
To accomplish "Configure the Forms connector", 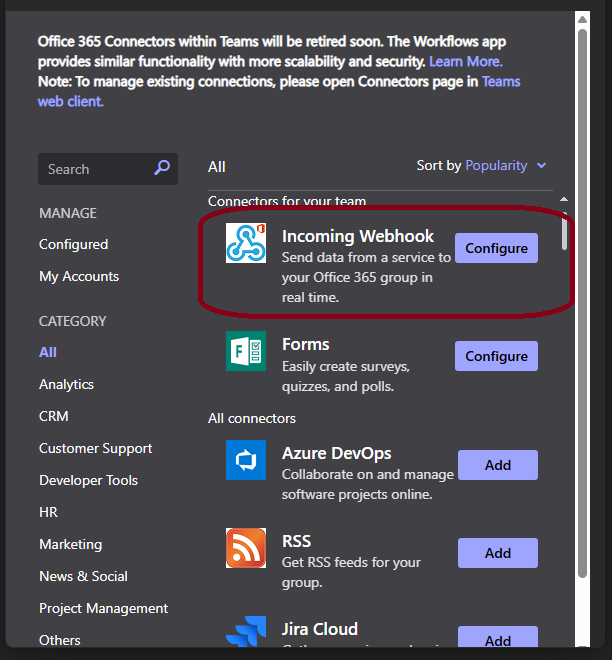I will pyautogui.click(x=496, y=356).
